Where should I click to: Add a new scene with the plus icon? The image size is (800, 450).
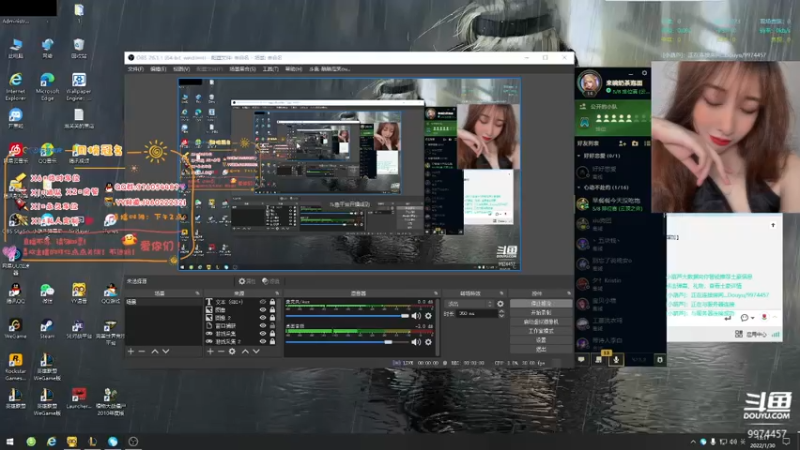point(131,352)
